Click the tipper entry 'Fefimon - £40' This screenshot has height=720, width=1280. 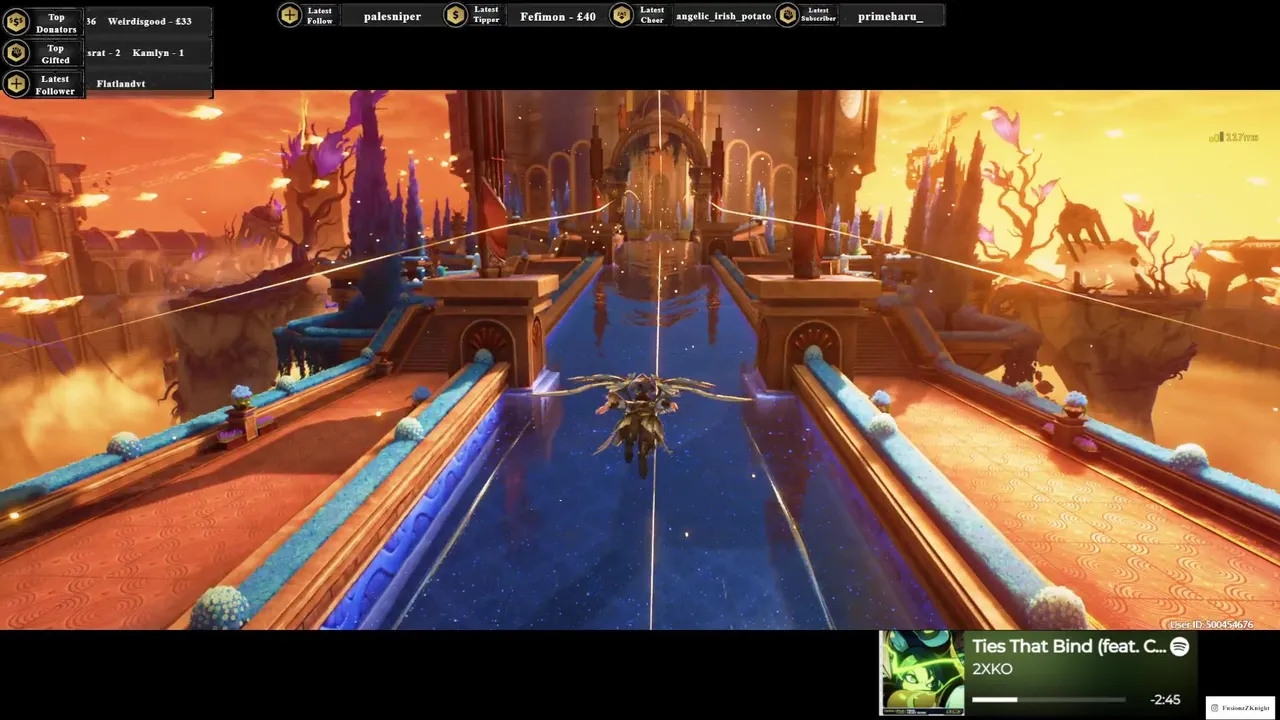[x=558, y=16]
